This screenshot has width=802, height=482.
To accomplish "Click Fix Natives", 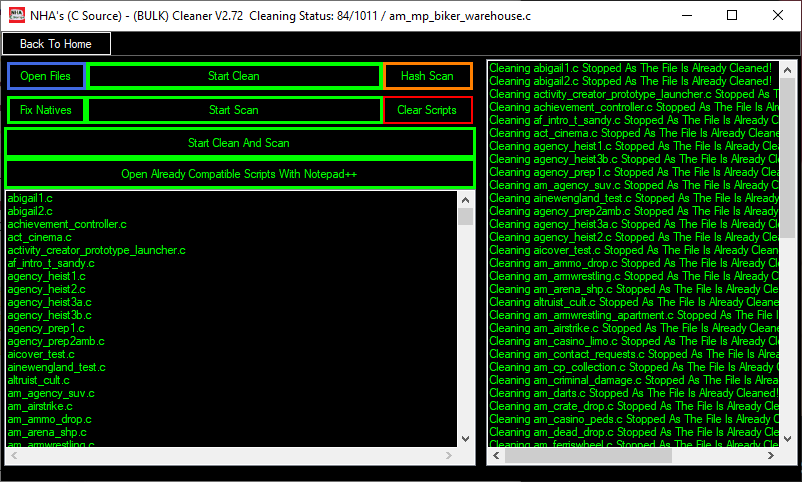I will click(46, 110).
